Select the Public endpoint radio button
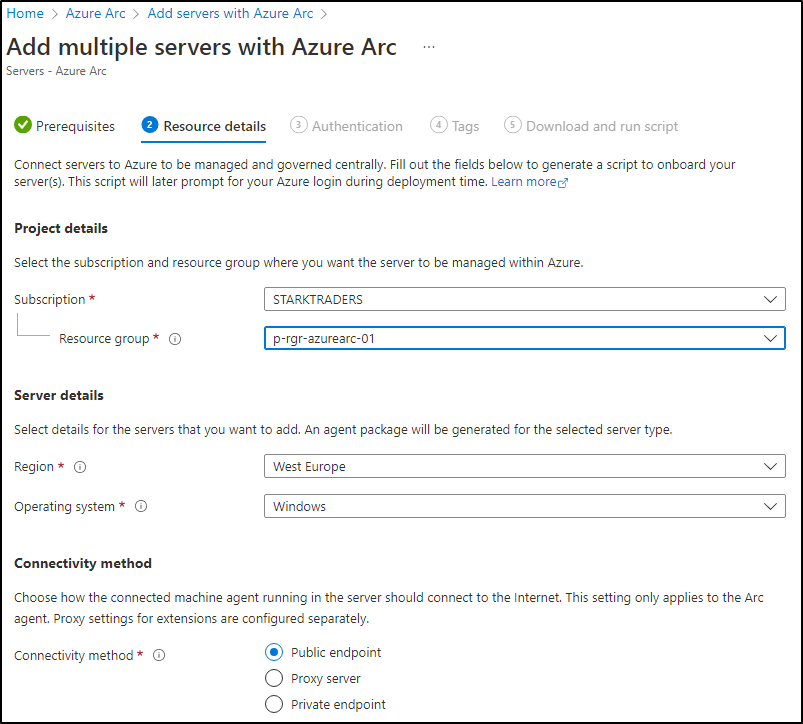This screenshot has height=724, width=803. [274, 652]
